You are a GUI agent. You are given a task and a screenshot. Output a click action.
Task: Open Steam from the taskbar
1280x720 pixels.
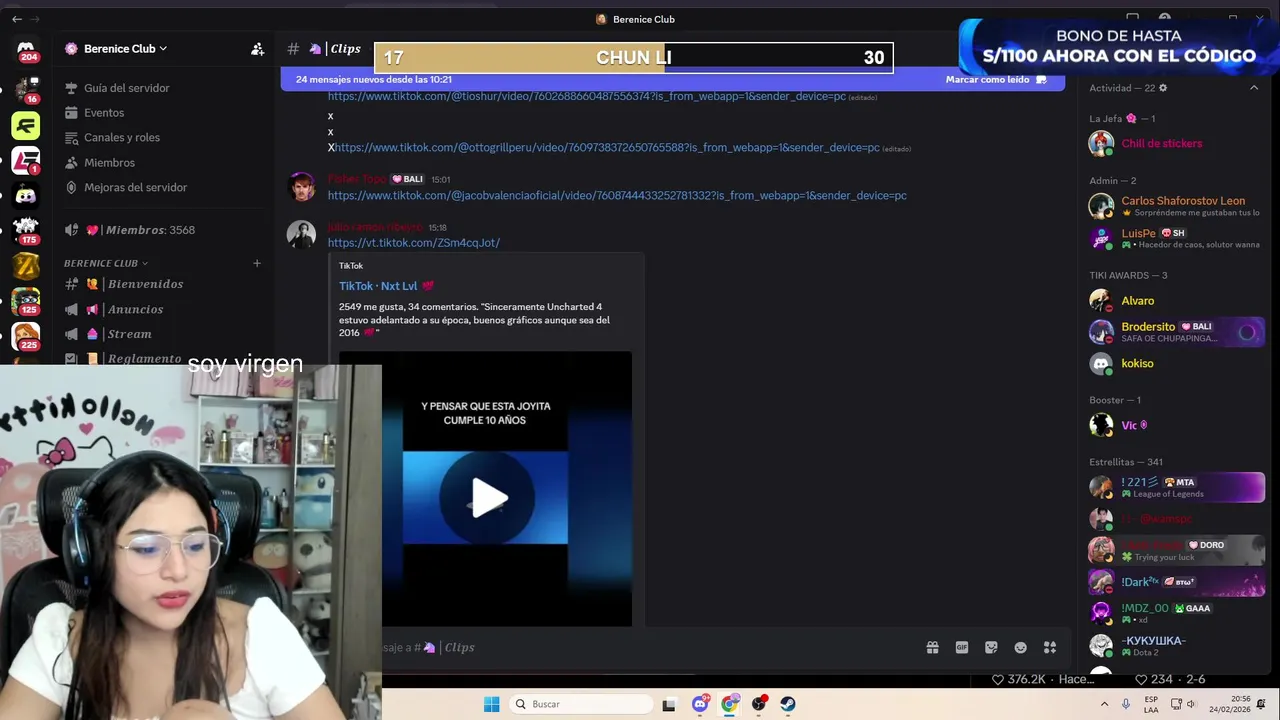(x=788, y=704)
